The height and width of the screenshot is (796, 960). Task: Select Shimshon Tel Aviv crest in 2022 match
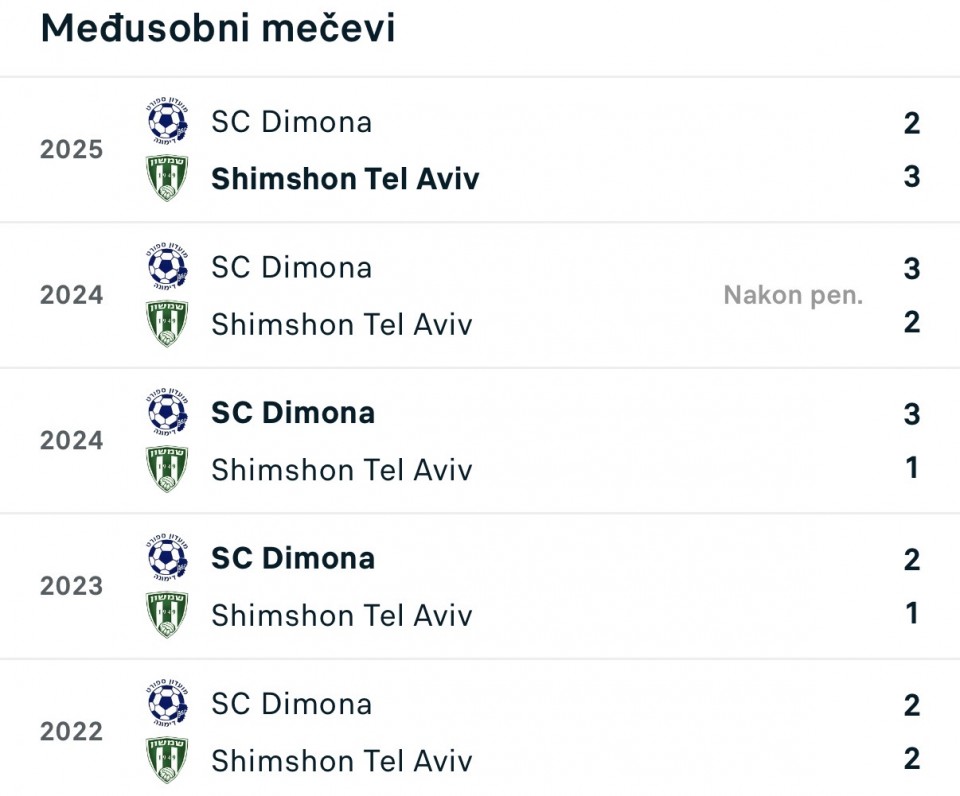(167, 760)
